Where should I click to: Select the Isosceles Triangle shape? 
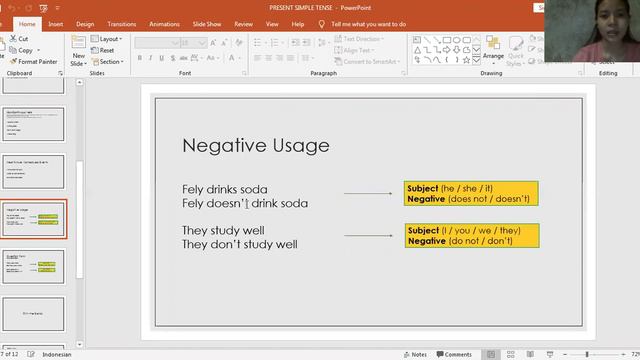(x=417, y=50)
